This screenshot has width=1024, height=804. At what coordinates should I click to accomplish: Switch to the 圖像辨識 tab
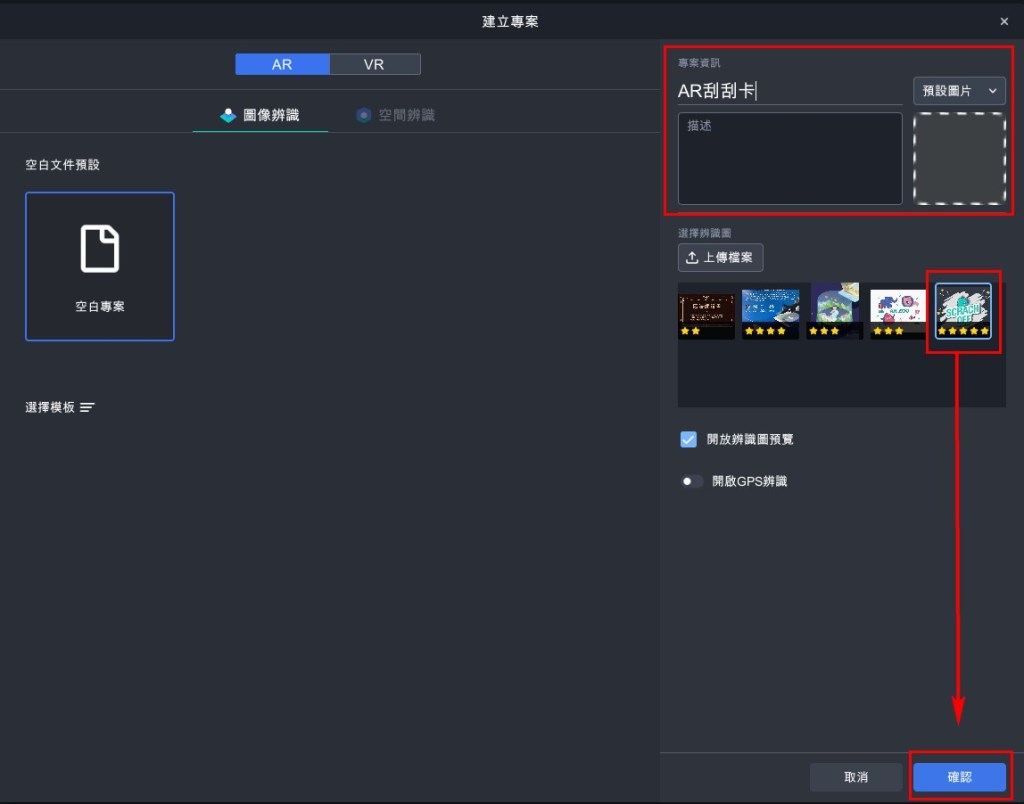260,115
